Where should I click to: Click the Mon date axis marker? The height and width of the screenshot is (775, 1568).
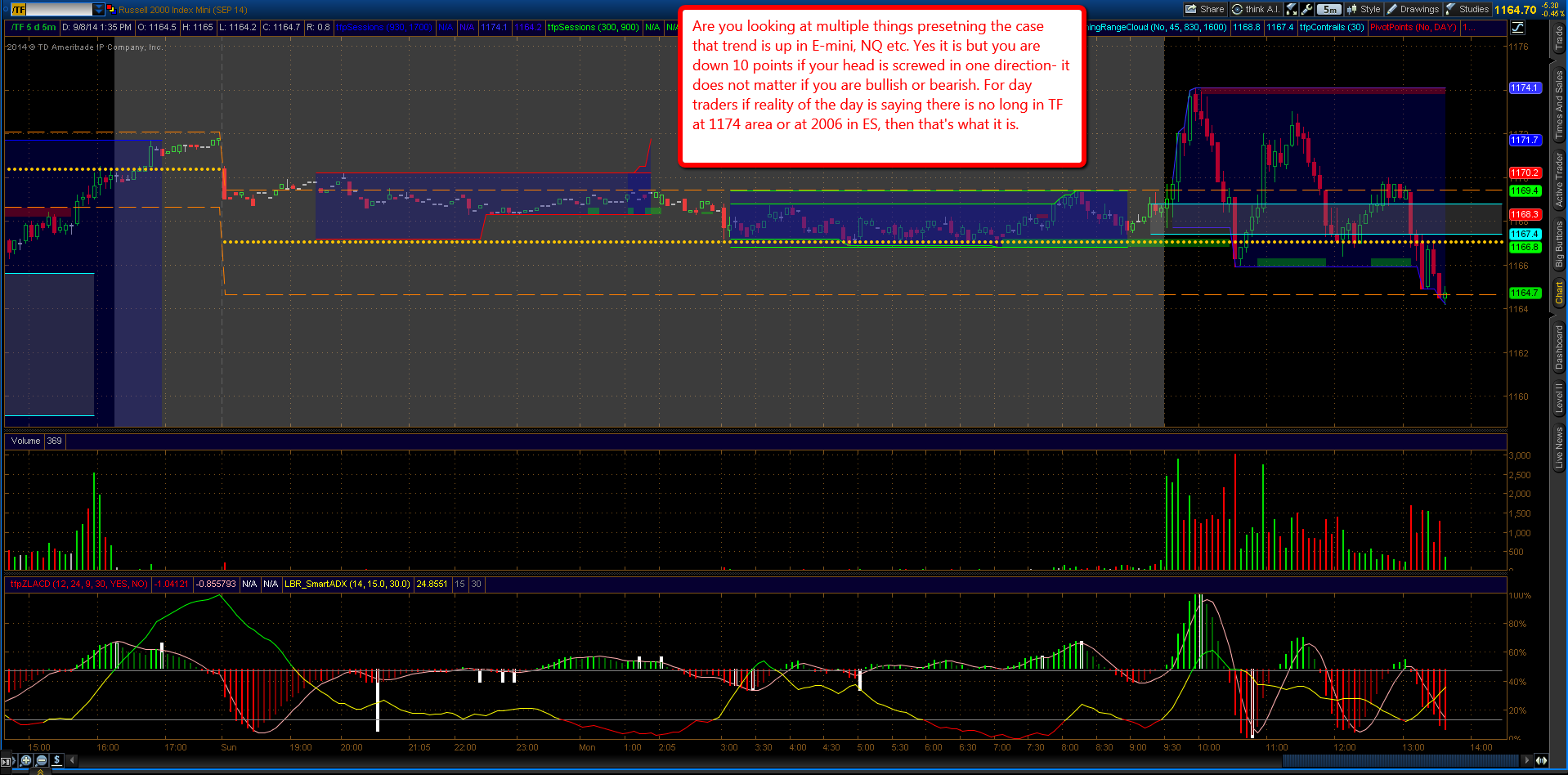587,747
